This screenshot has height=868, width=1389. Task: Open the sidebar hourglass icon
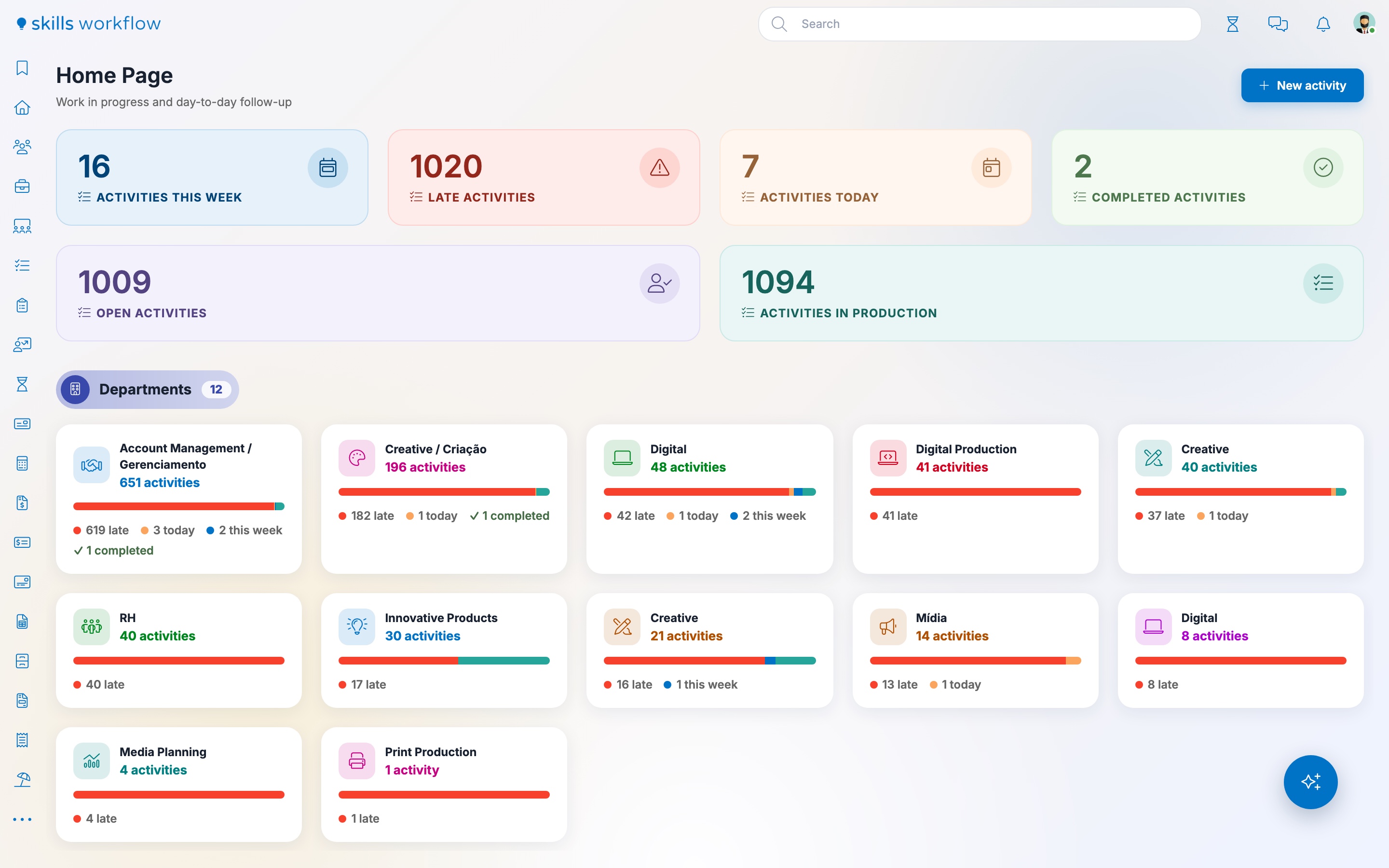(x=22, y=384)
